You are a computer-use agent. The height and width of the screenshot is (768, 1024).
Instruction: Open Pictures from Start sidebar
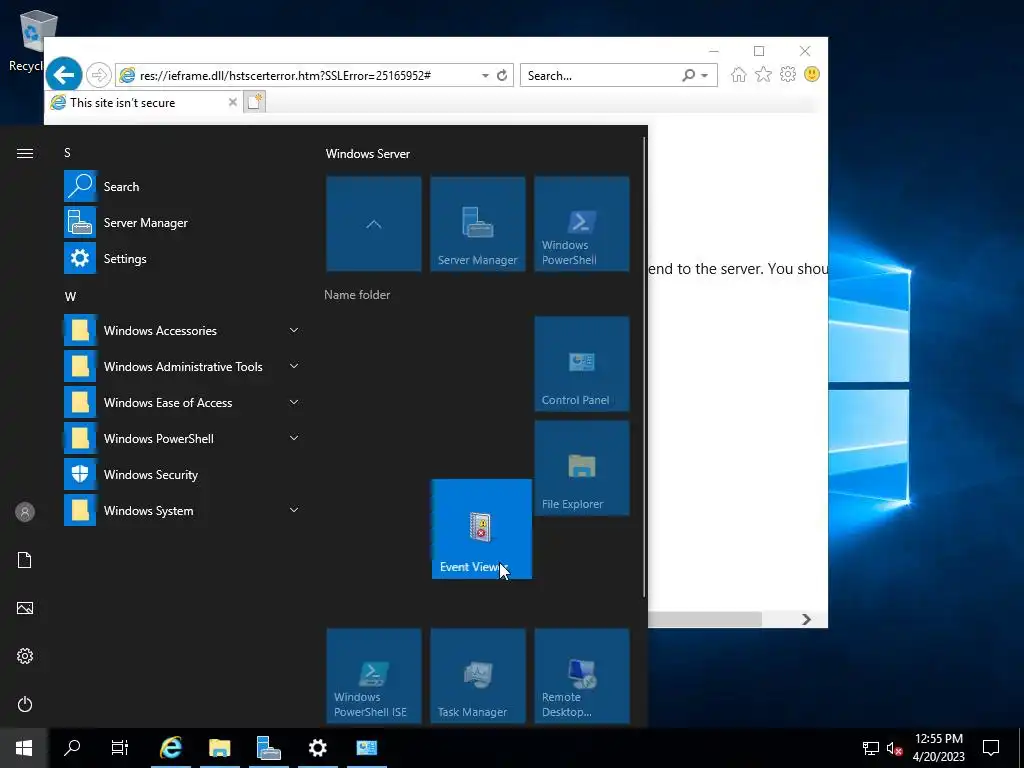coord(25,608)
